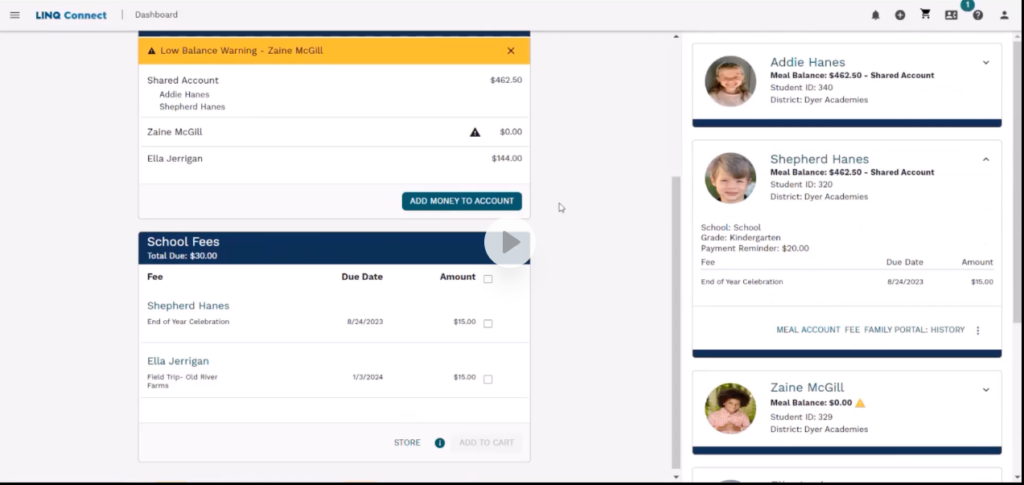The height and width of the screenshot is (485, 1024).
Task: Check the End of Year Celebration fee
Action: point(488,323)
